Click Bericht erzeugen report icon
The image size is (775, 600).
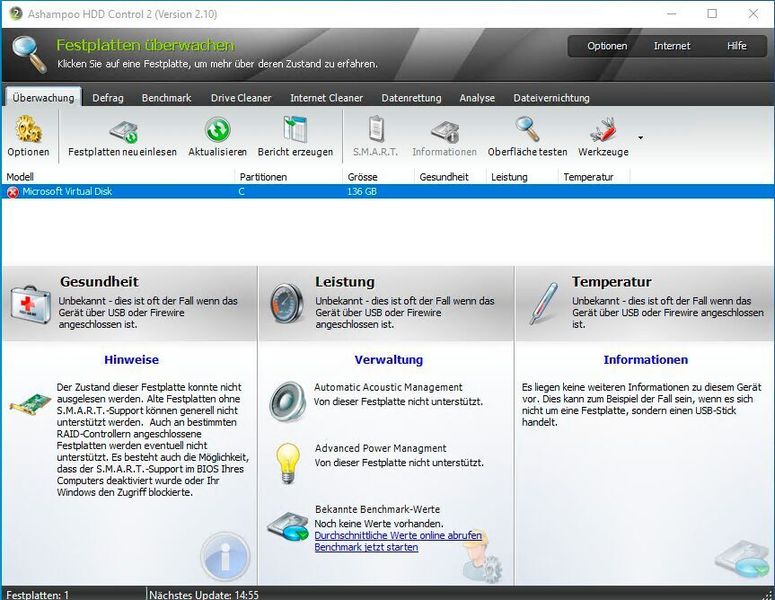coord(295,129)
